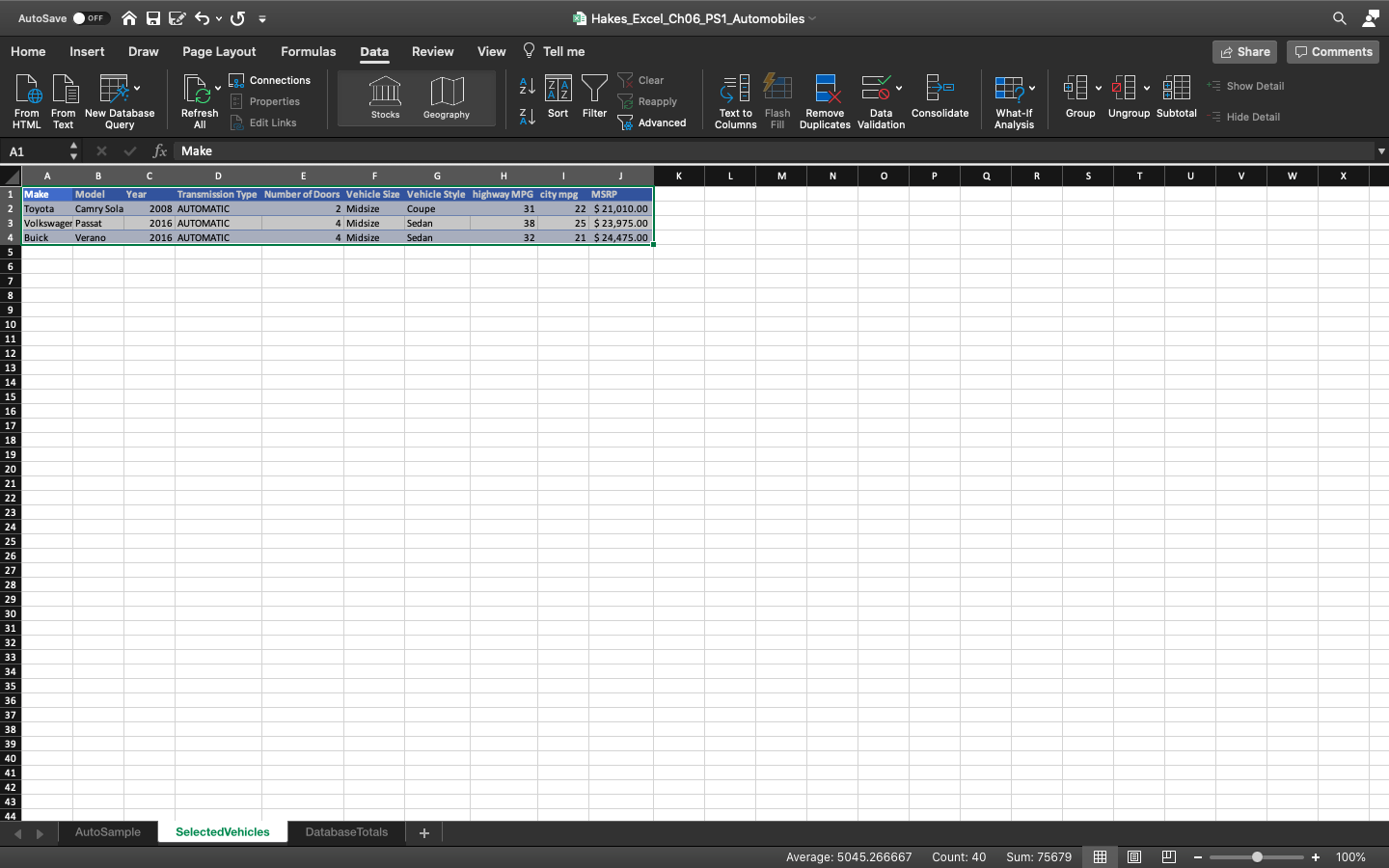Viewport: 1389px width, 868px height.
Task: Click the Share button
Action: [1243, 51]
